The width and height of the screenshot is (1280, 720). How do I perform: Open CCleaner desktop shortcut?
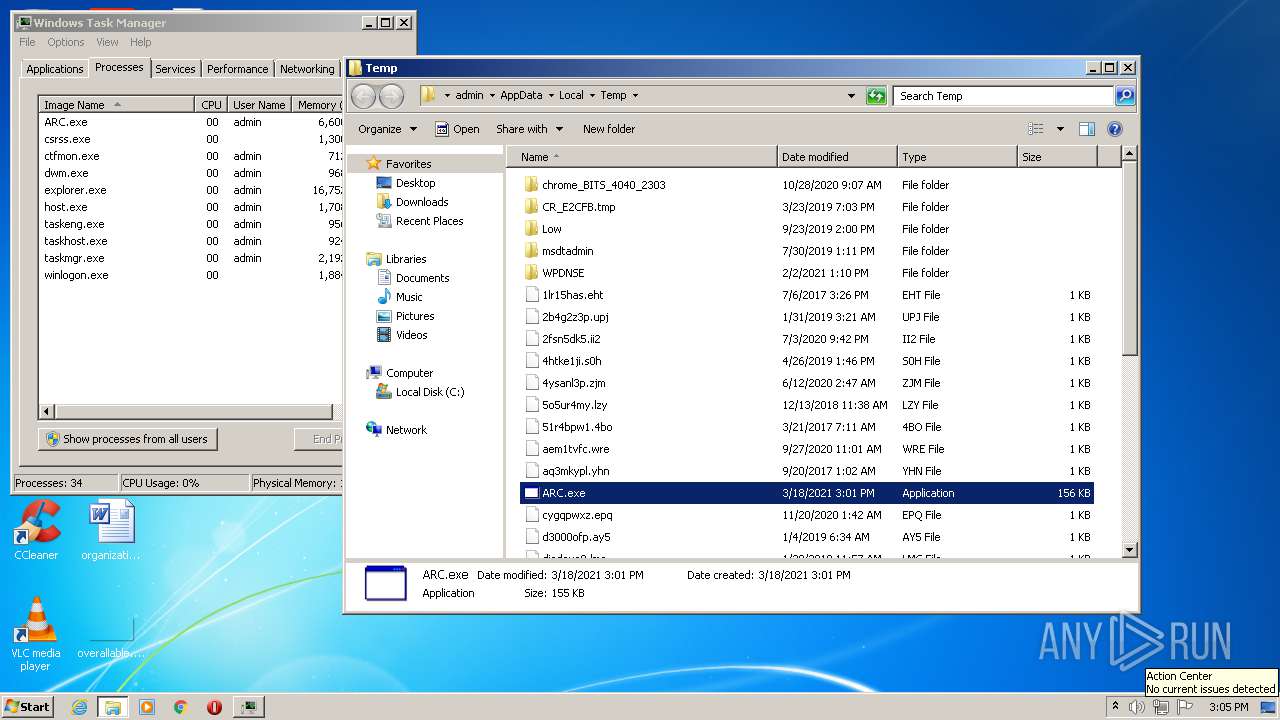(x=36, y=531)
